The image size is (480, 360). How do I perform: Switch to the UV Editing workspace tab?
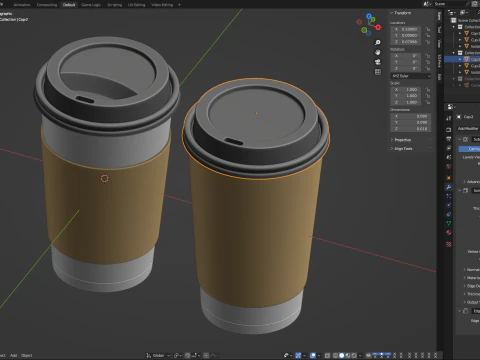136,5
